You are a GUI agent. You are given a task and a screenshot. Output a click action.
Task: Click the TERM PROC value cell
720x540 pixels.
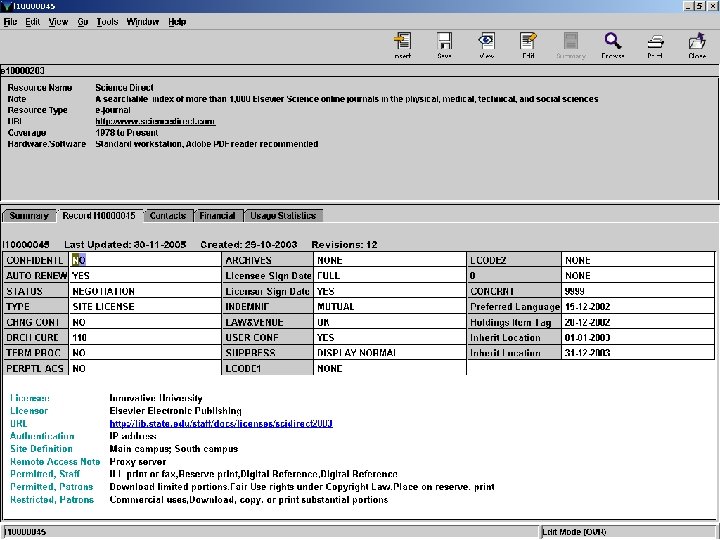coord(145,353)
